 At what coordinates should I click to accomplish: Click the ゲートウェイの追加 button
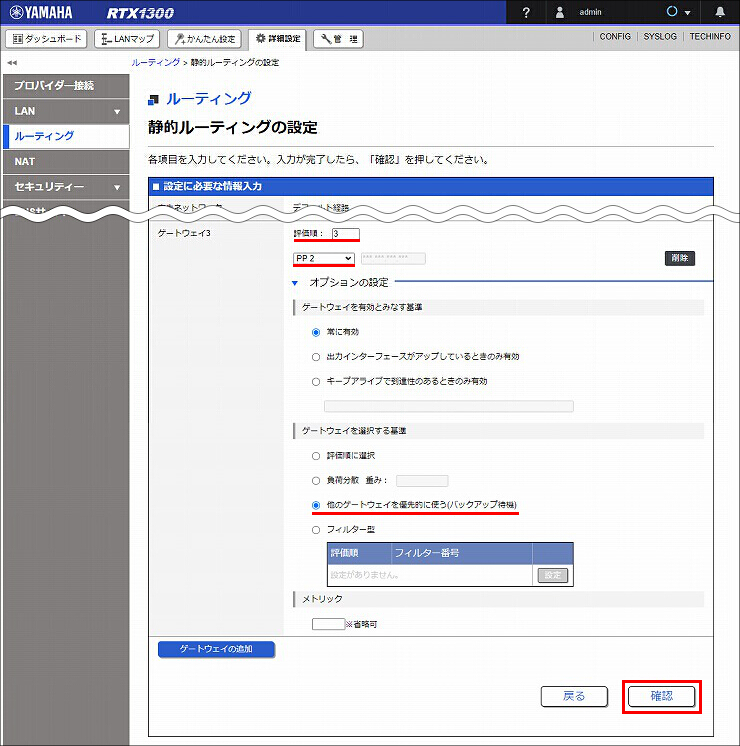(x=216, y=649)
